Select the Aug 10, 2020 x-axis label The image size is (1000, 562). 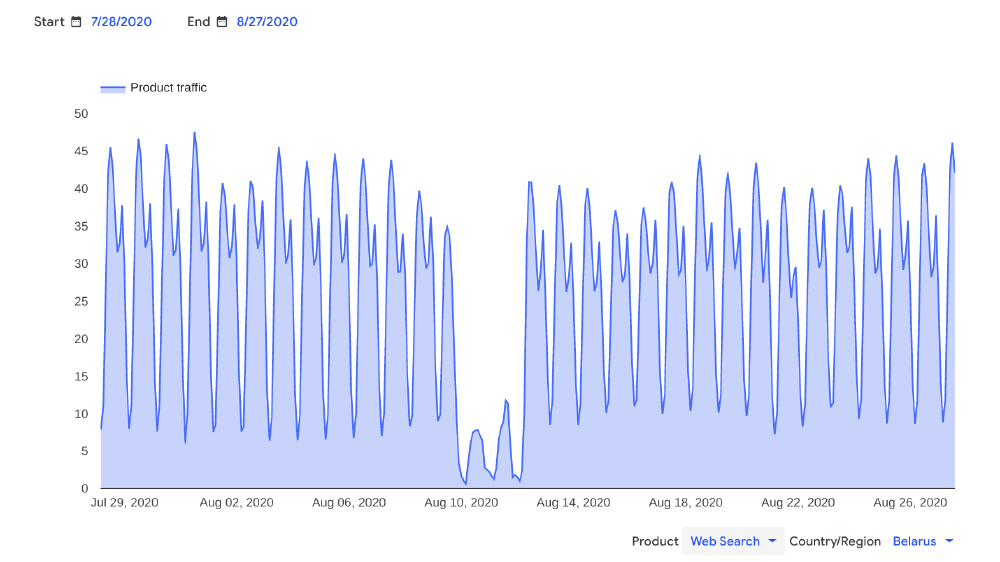(461, 503)
